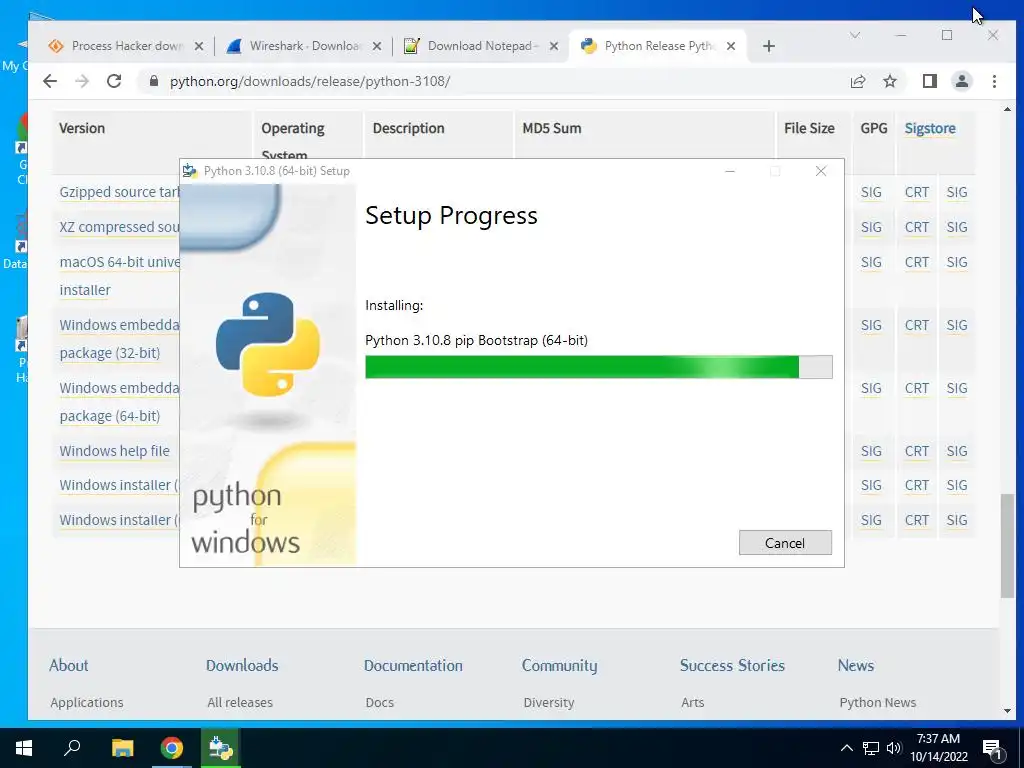Click CRT in Windows help file row
The image size is (1024, 768).
point(917,451)
